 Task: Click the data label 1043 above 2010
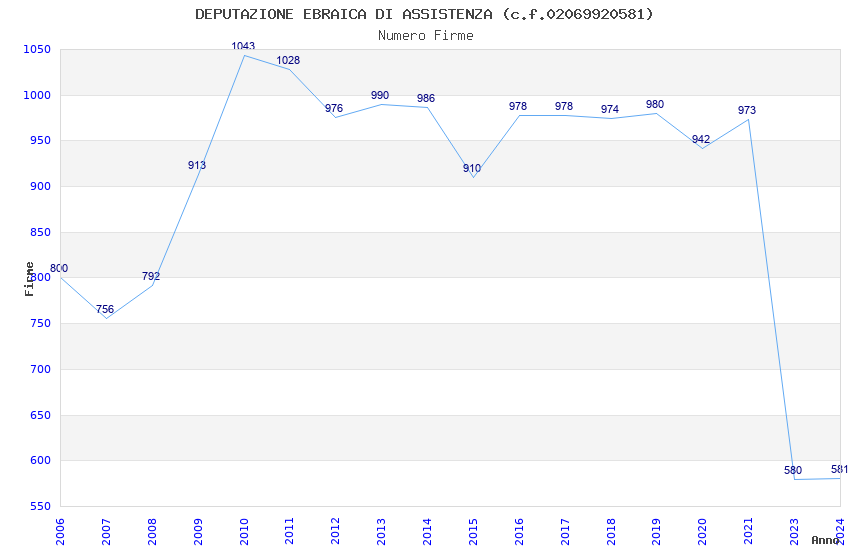[243, 46]
